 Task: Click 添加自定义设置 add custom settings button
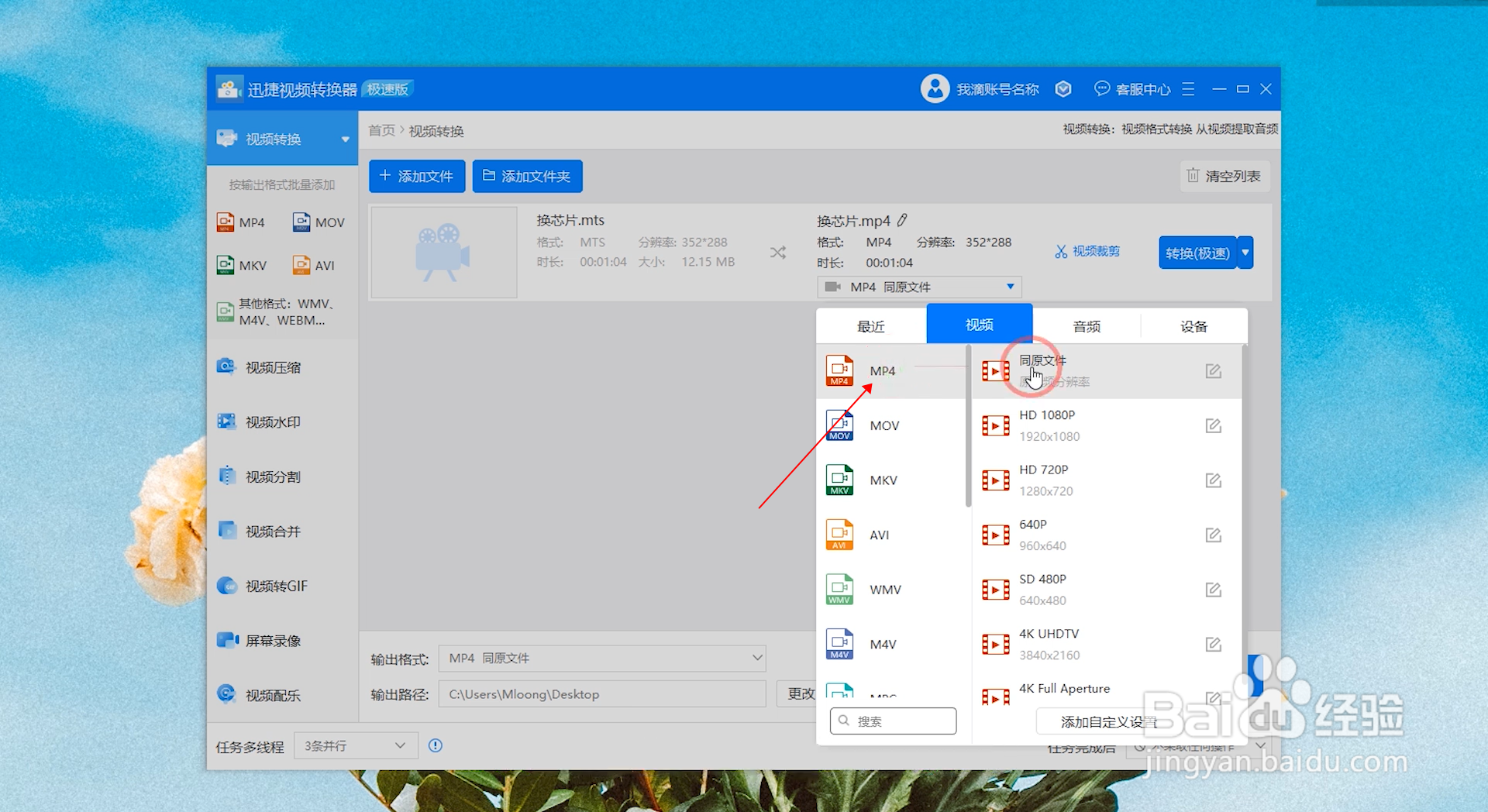tap(1107, 721)
